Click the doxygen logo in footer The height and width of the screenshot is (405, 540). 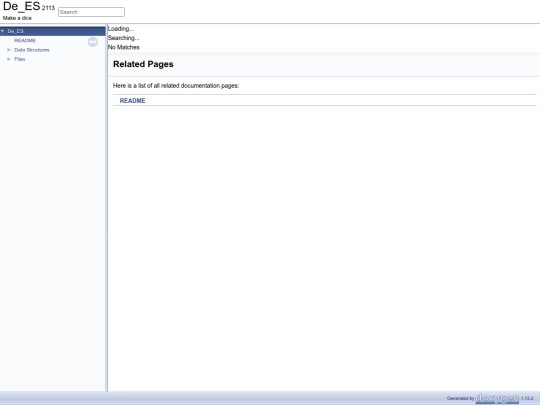(497, 398)
